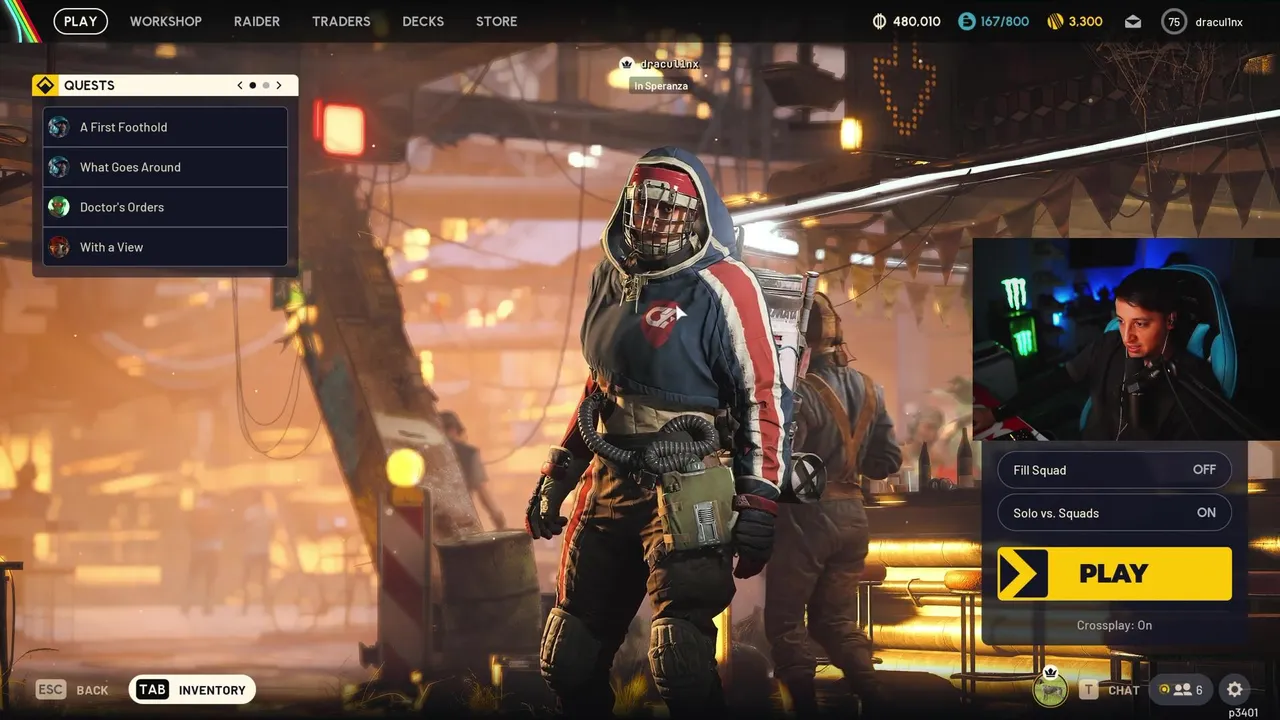Click the yellow Quests diamond icon
Viewport: 1280px width, 720px height.
point(45,85)
